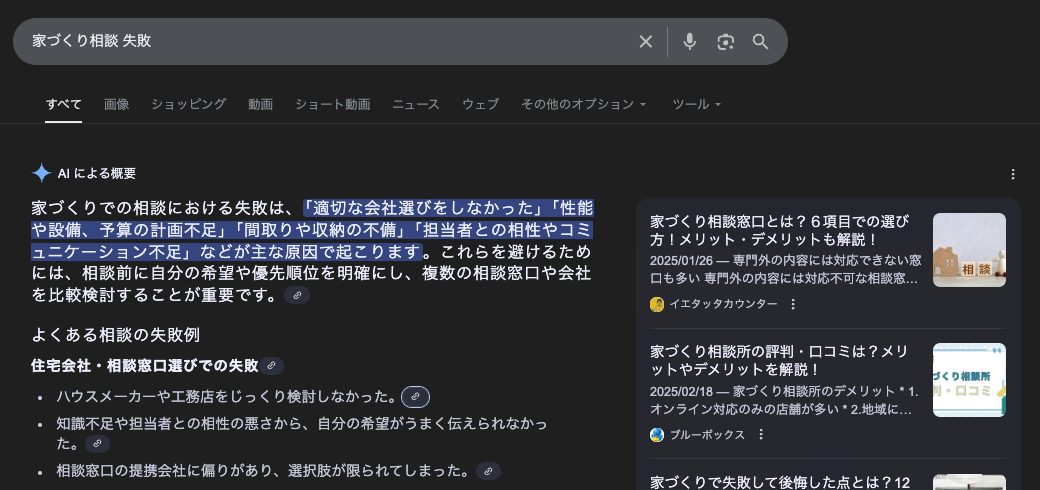Switch to the ニュース tab
The image size is (1040, 490).
tap(416, 104)
